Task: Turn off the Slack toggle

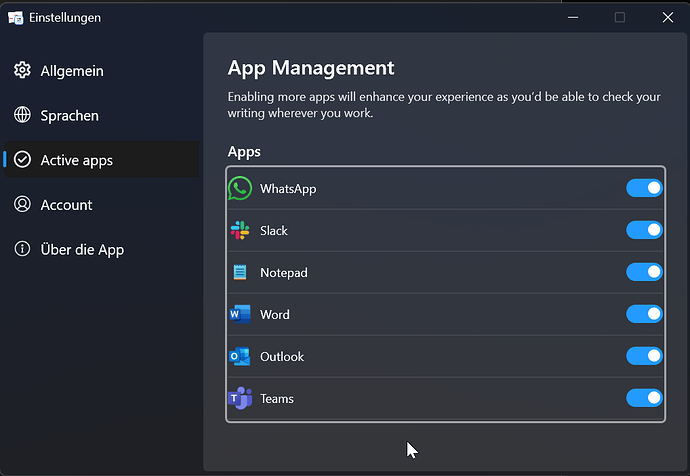Action: 644,230
